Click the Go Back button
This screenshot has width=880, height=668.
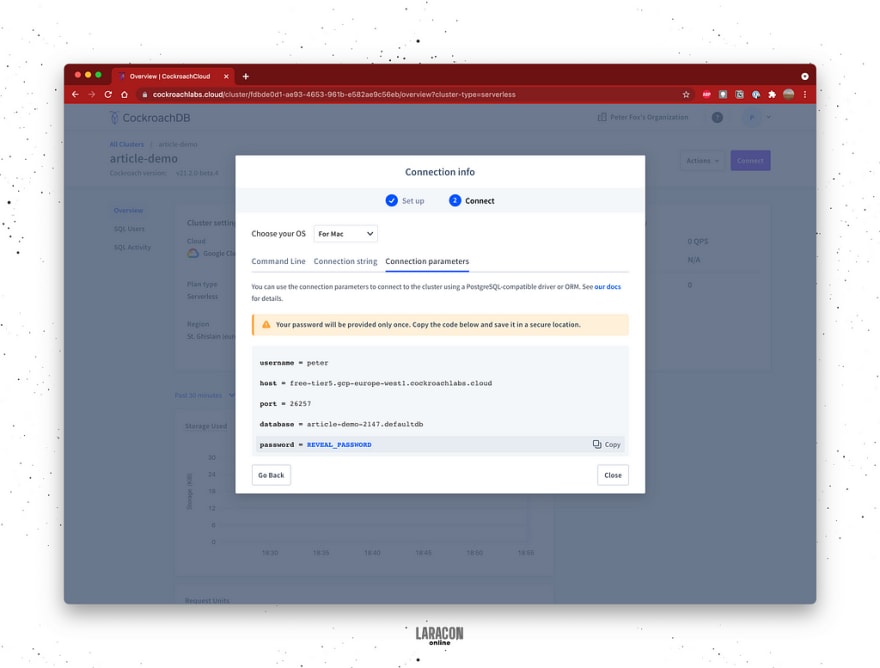pos(271,475)
